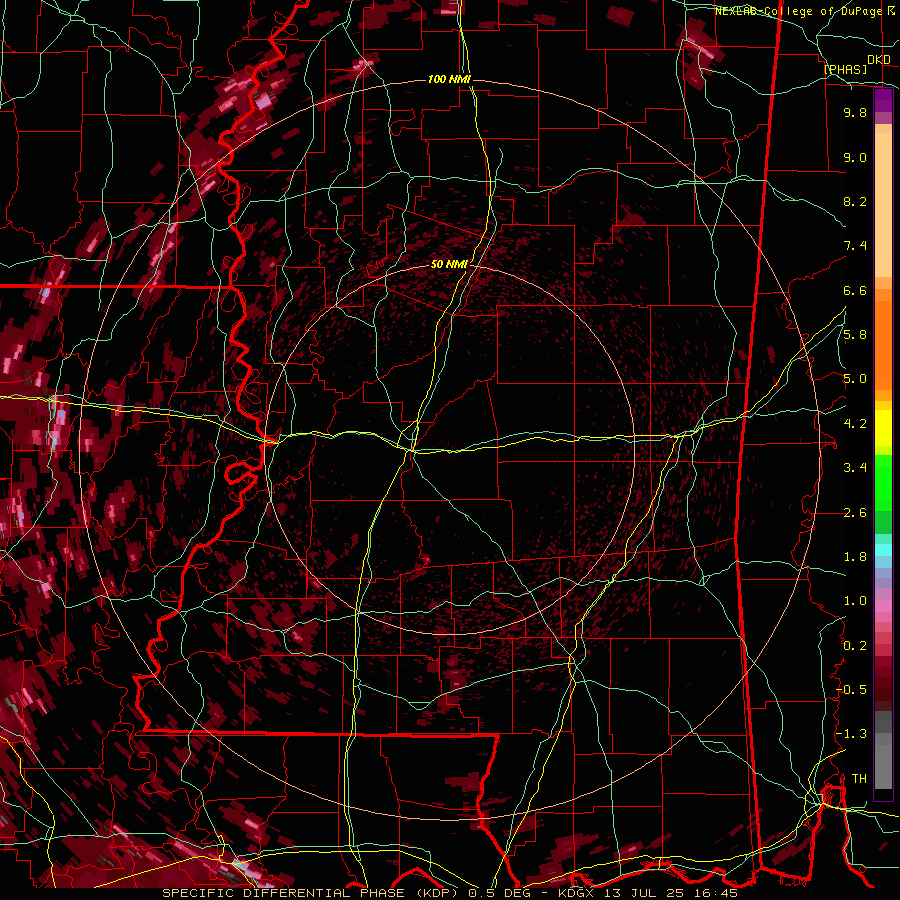The width and height of the screenshot is (900, 900).
Task: Click the 0.2 scale value
Action: [855, 646]
